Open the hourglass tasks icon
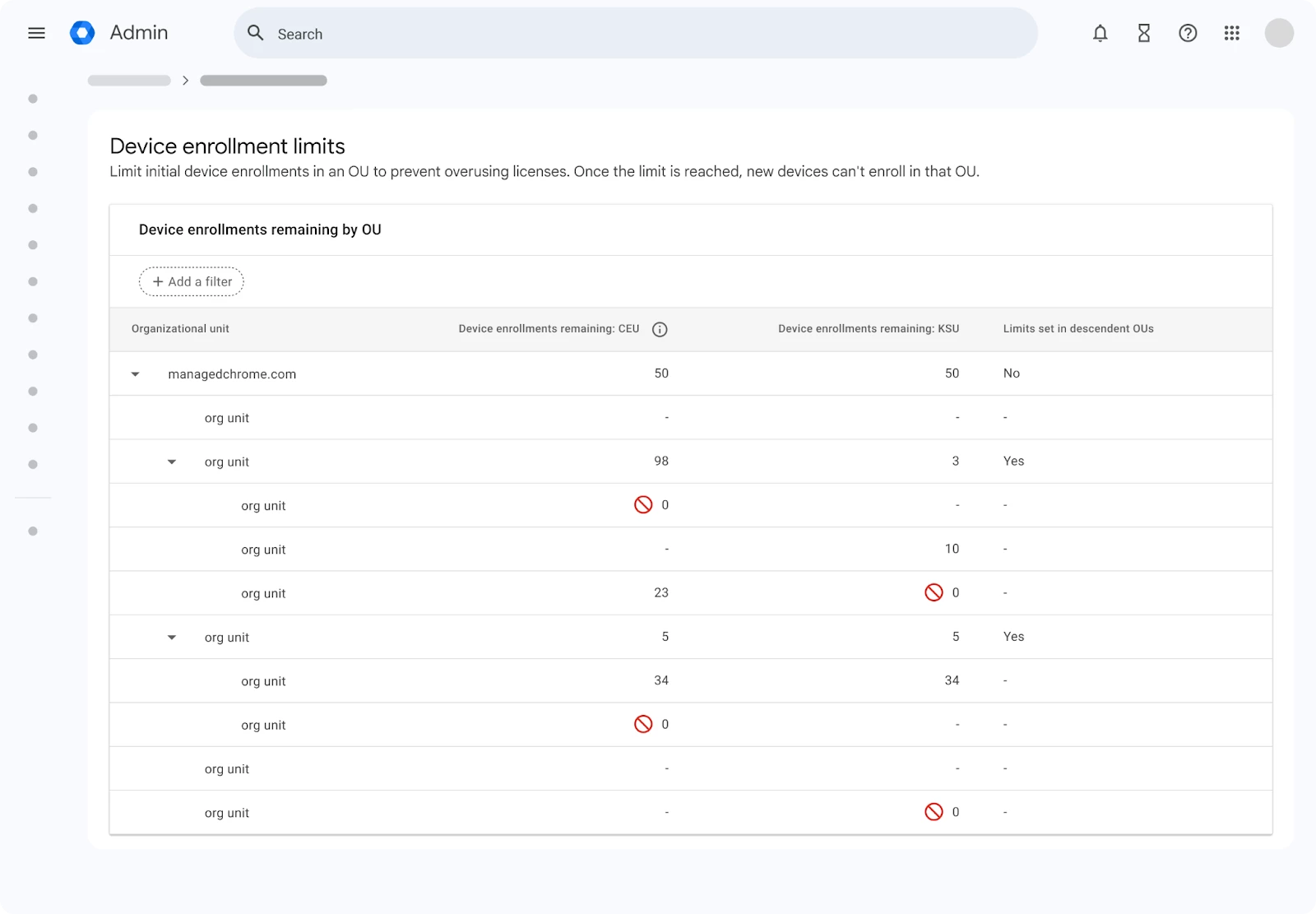 click(1143, 33)
